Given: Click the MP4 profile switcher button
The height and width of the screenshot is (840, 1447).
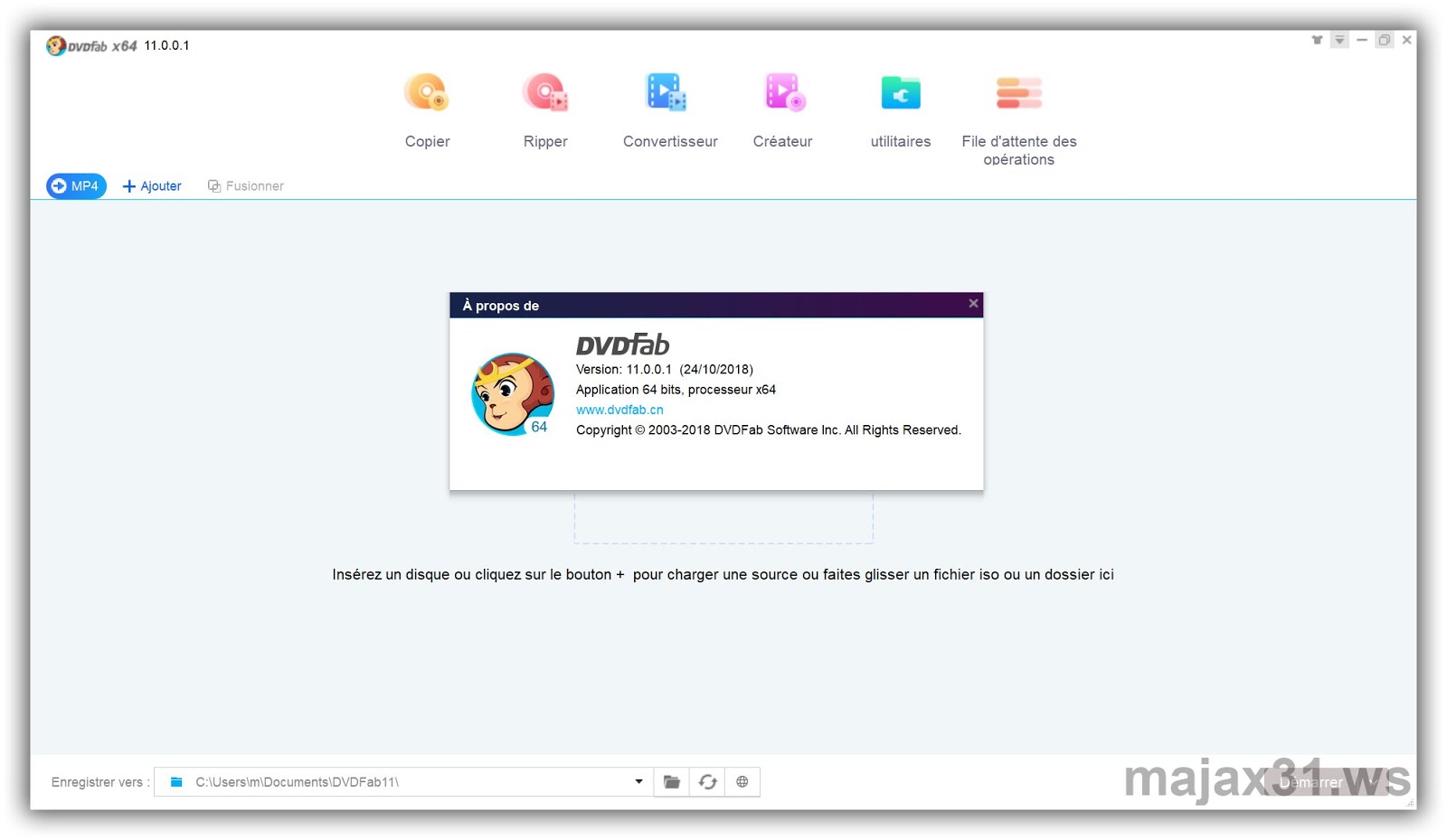Looking at the screenshot, I should tap(77, 186).
